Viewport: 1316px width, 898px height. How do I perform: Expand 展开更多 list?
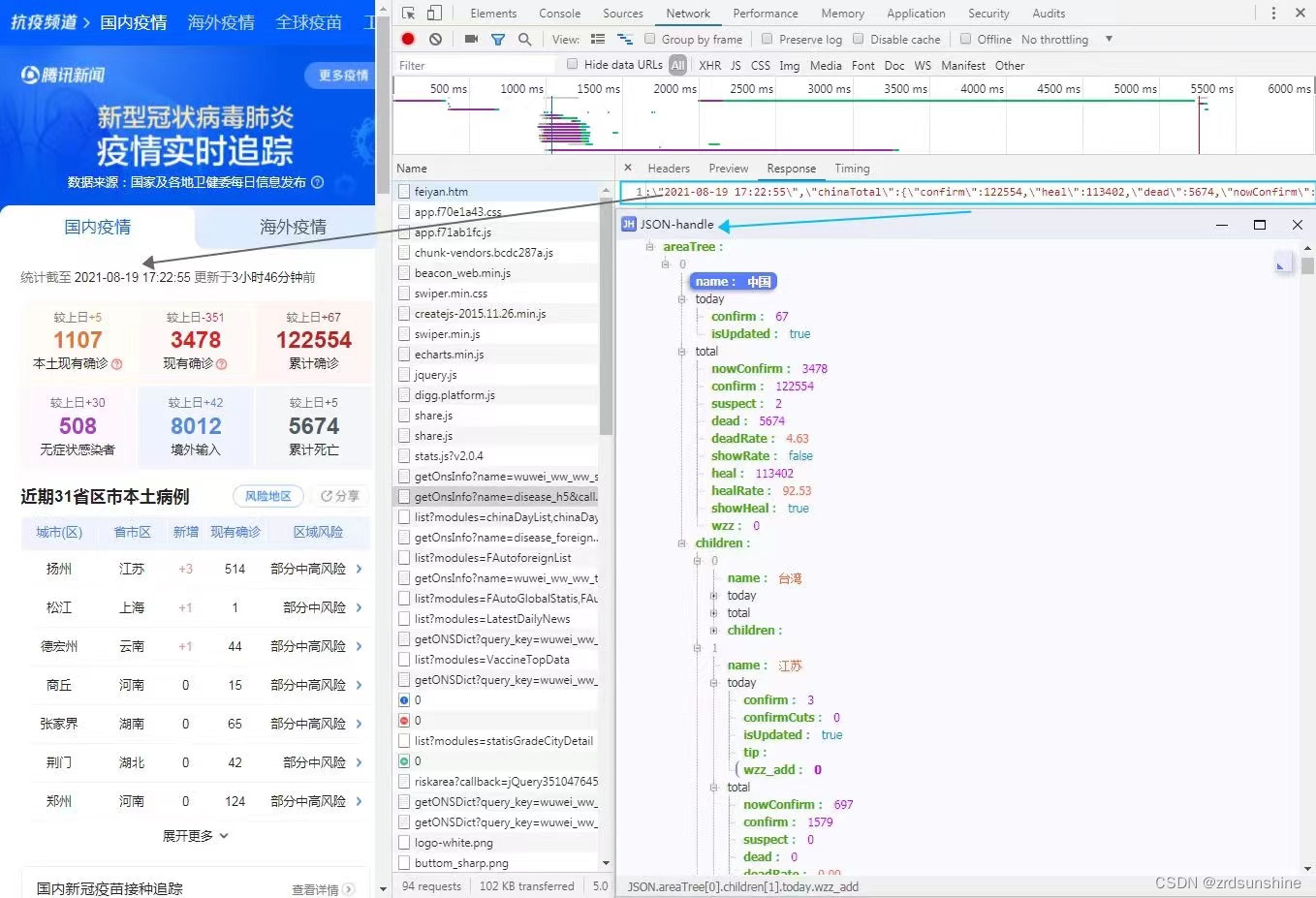coord(196,835)
